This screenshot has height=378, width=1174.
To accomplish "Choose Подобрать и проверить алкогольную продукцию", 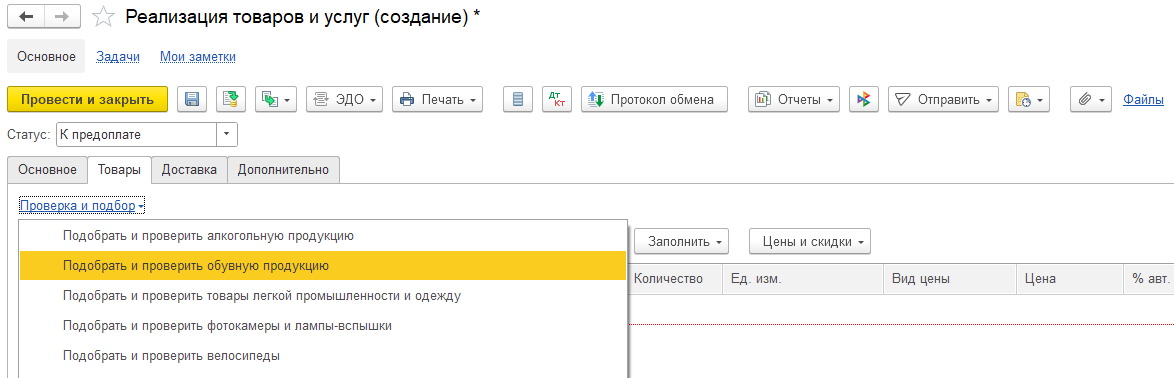I will (x=323, y=236).
